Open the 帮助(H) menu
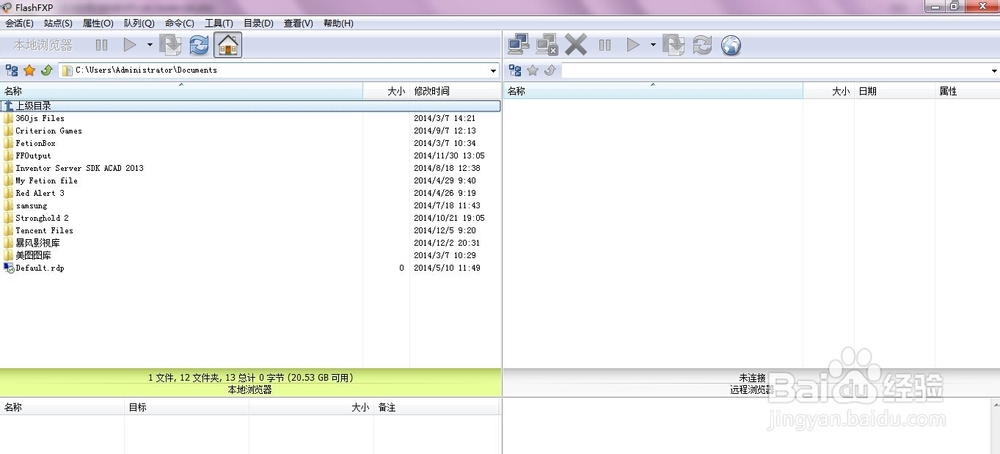 [x=338, y=24]
